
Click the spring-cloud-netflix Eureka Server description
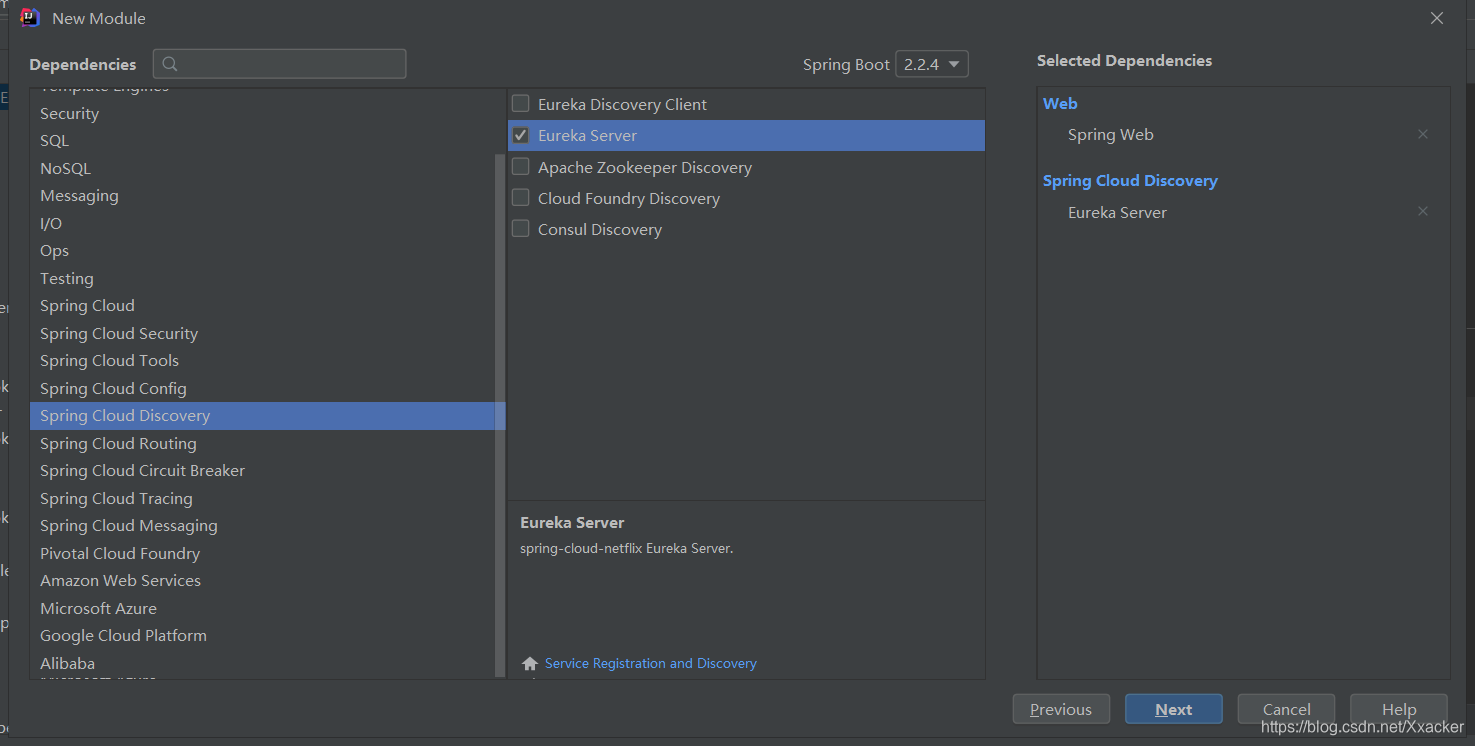(627, 548)
